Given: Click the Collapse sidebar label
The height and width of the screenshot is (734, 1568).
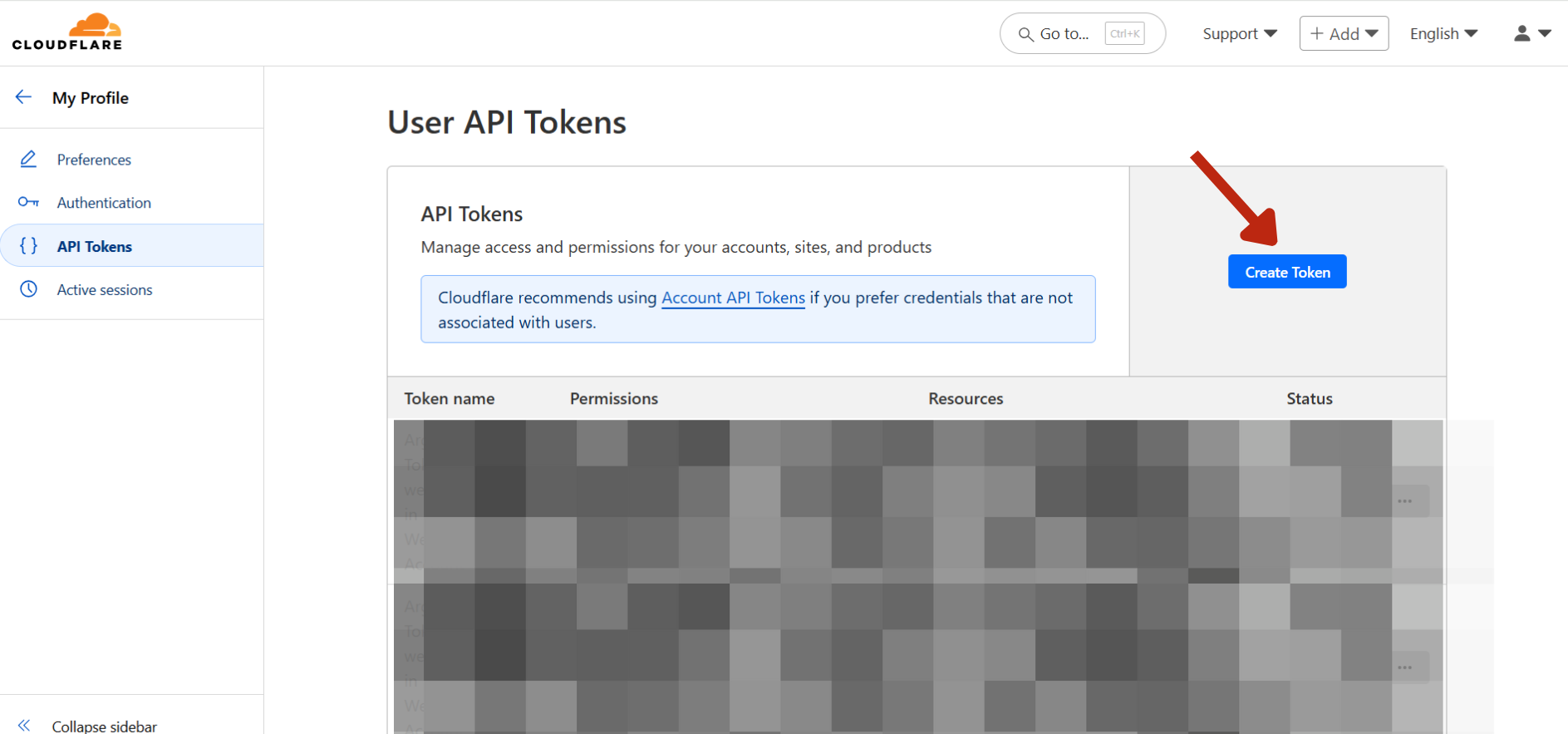Looking at the screenshot, I should coord(104,726).
